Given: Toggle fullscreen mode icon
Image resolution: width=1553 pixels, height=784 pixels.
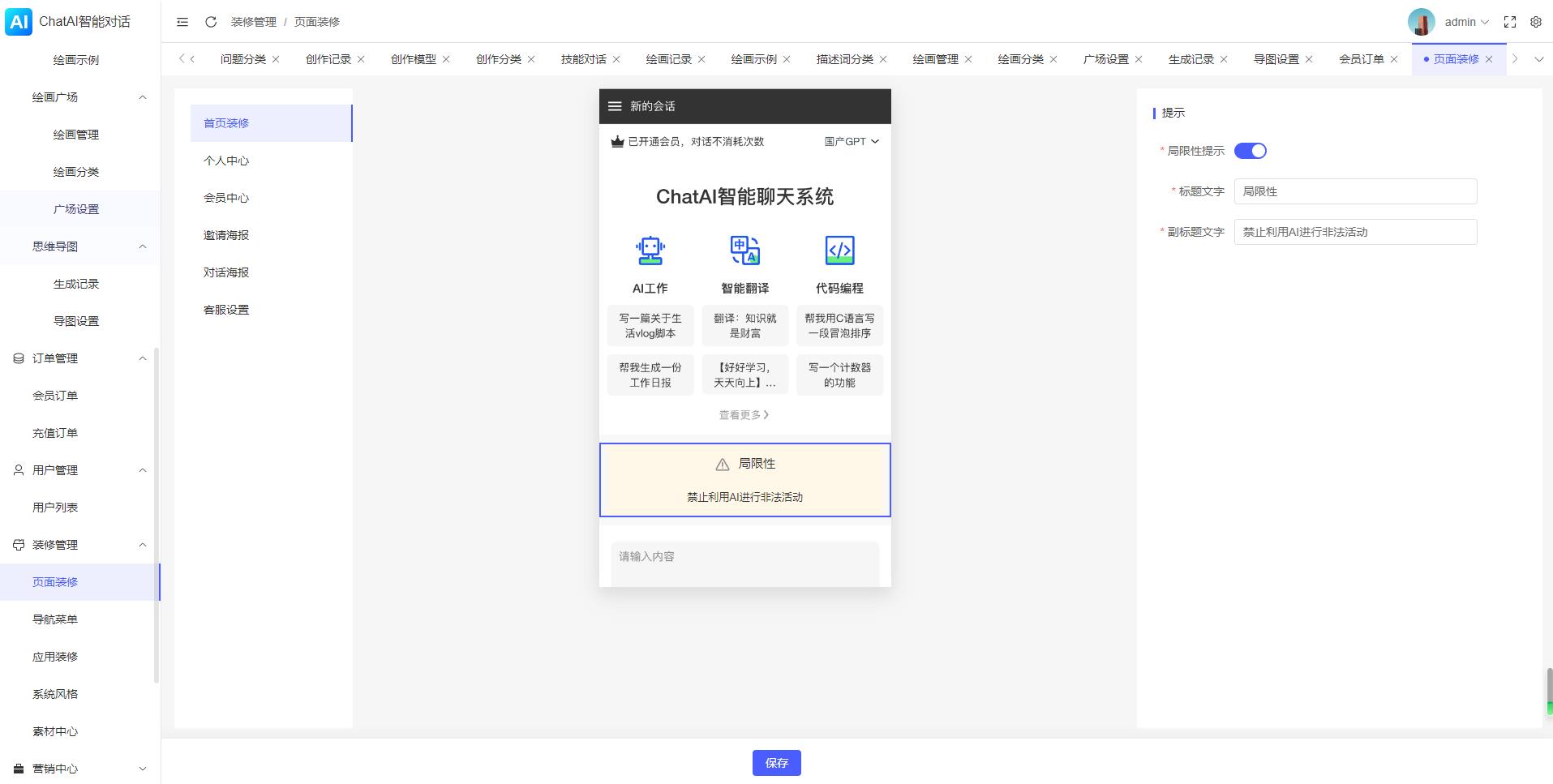Looking at the screenshot, I should coord(1510,22).
